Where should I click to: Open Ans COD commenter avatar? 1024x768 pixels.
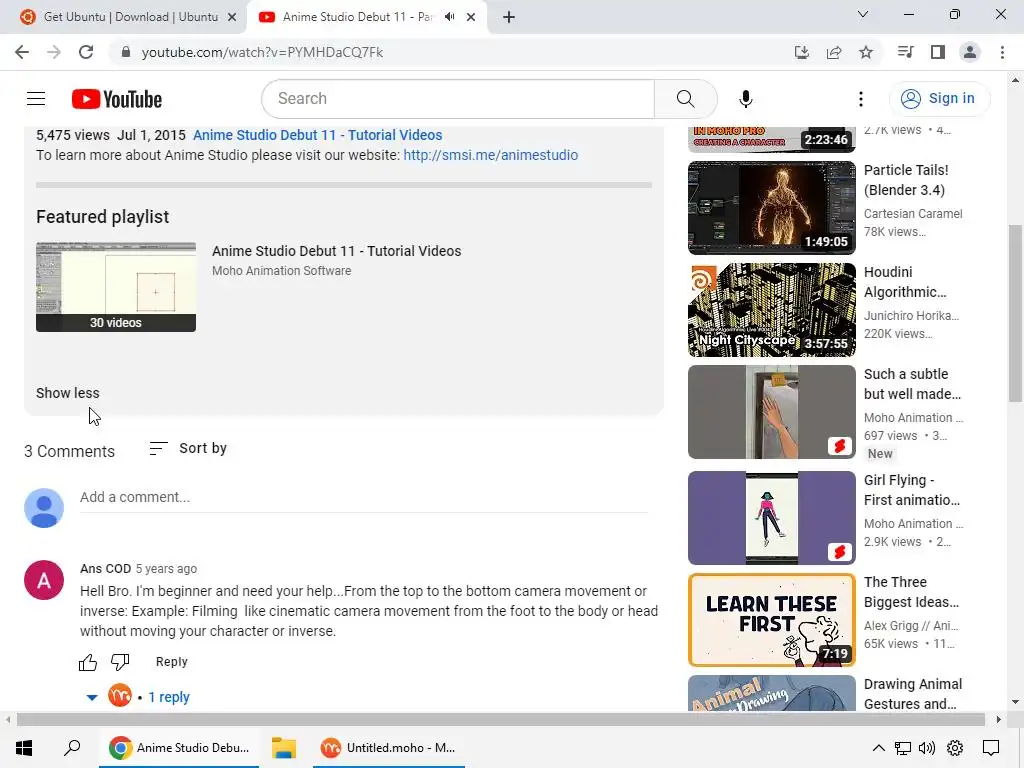[x=44, y=580]
